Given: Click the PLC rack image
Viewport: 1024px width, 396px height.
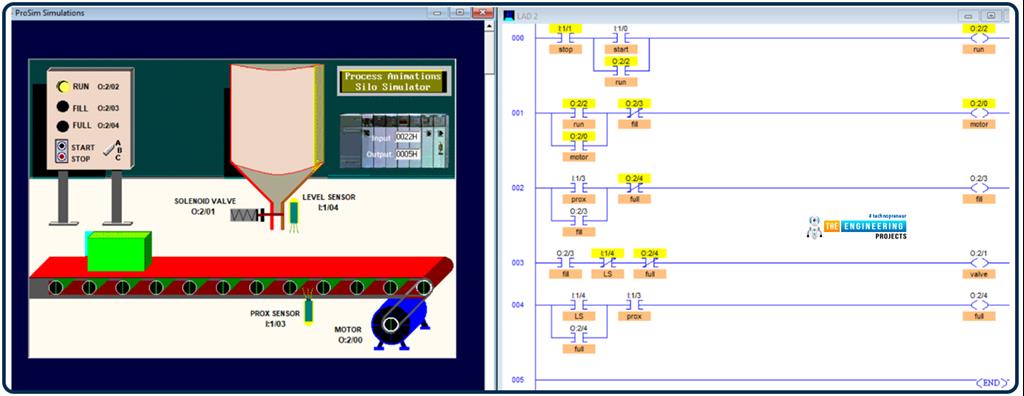Looking at the screenshot, I should tap(394, 142).
